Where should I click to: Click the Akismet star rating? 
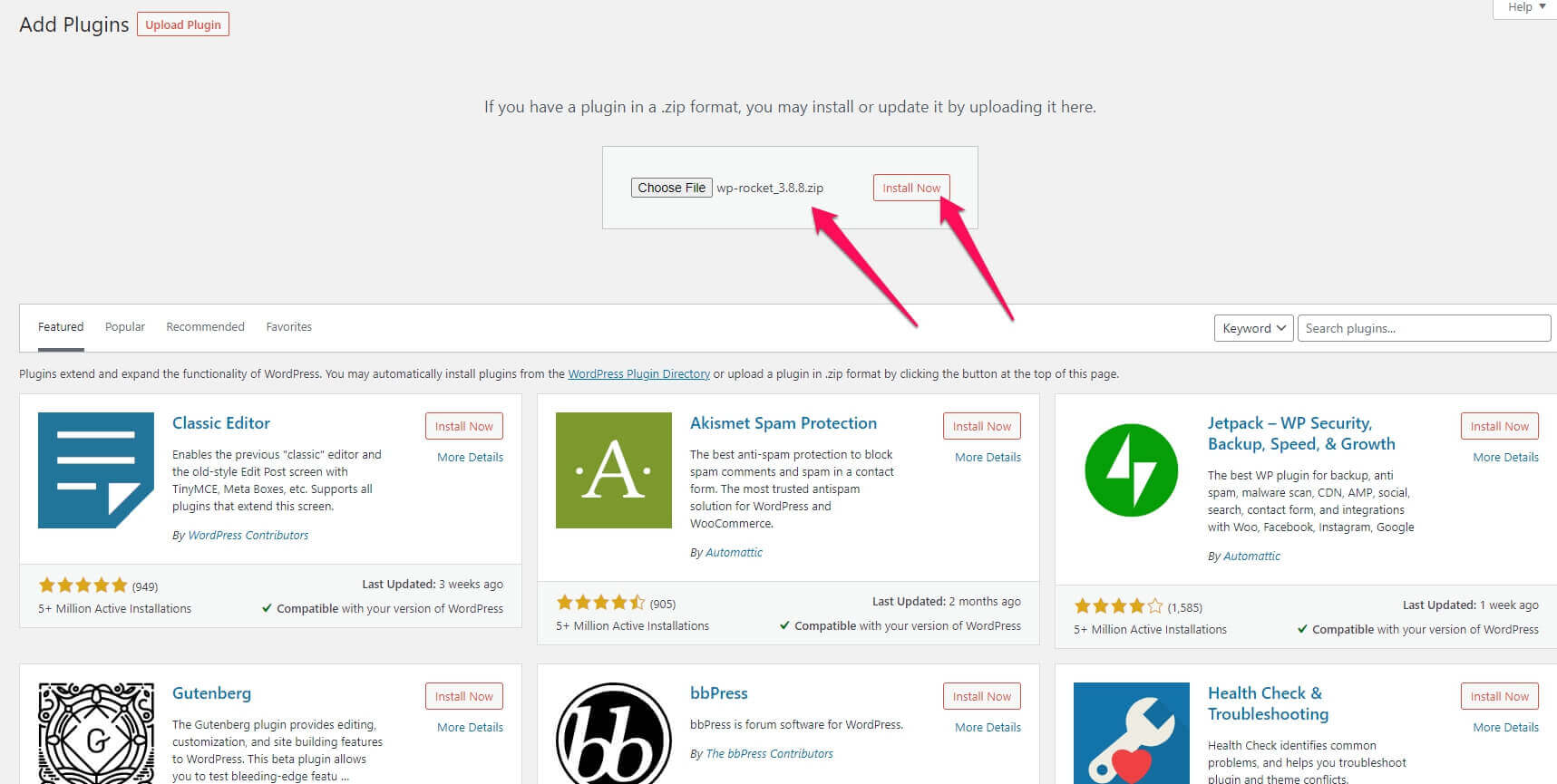(600, 603)
